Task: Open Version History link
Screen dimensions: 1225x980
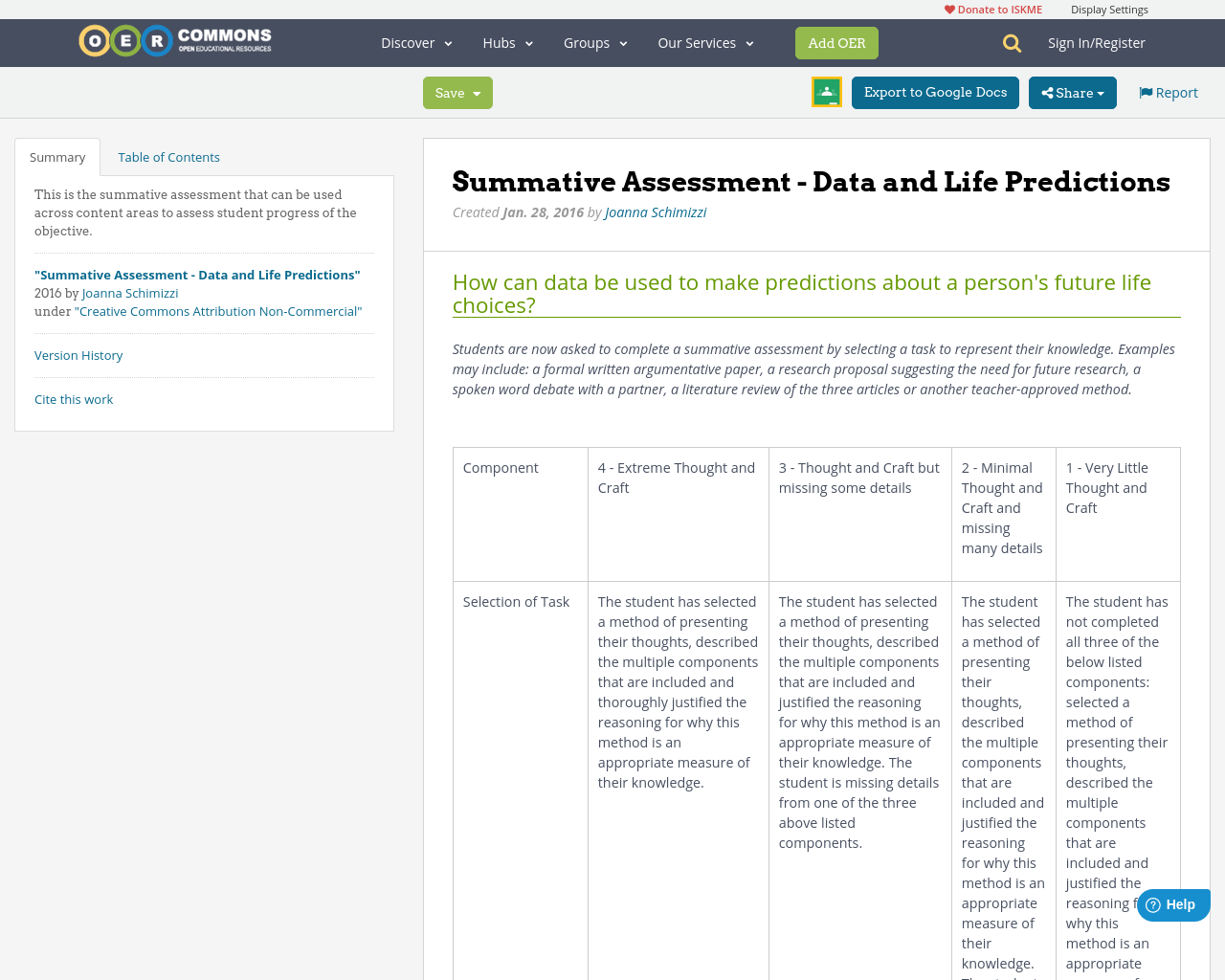Action: point(78,353)
